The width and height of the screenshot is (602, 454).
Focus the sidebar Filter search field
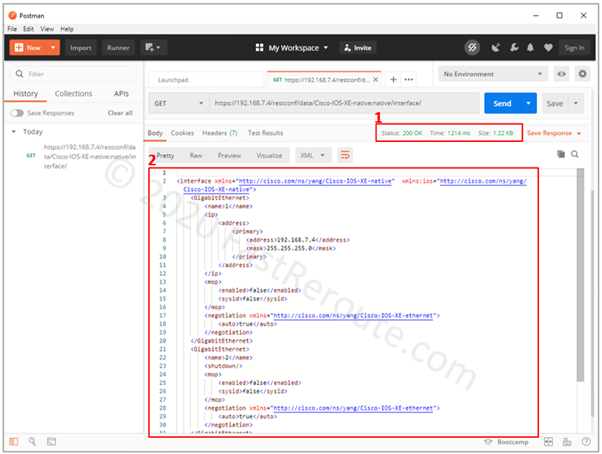click(74, 74)
